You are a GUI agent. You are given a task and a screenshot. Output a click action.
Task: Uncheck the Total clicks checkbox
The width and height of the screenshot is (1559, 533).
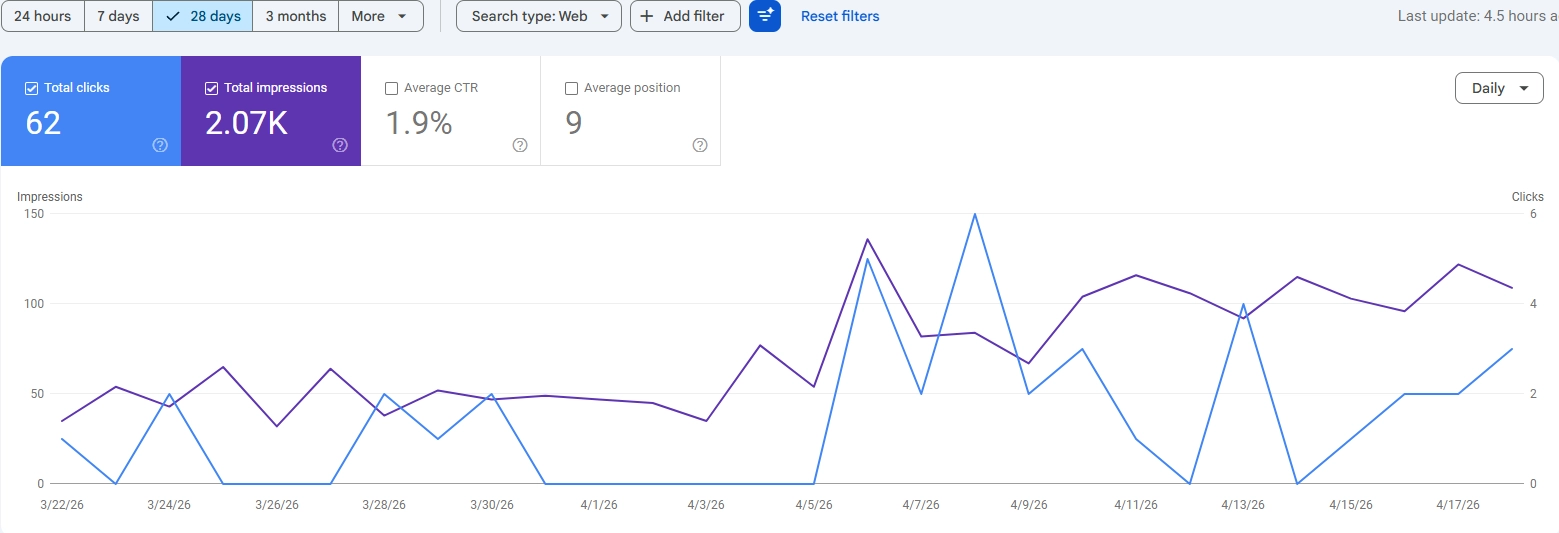31,88
